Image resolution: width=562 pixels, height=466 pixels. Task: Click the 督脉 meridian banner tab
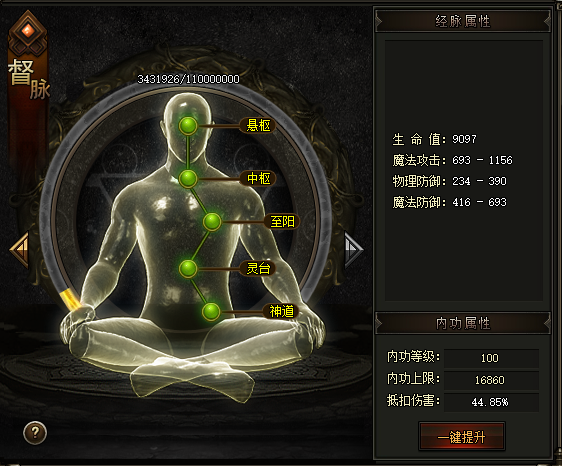tap(29, 79)
